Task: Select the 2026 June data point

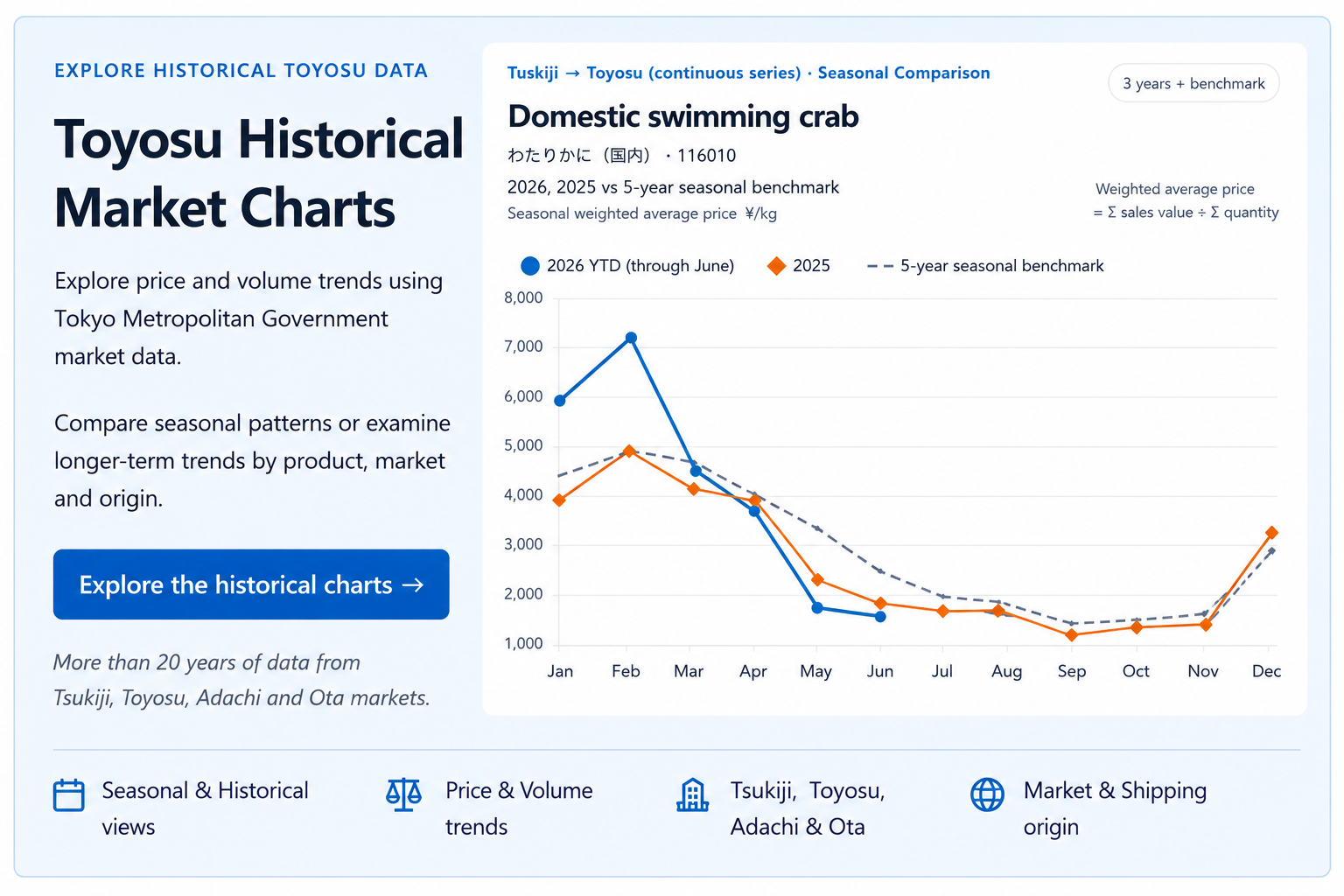Action: pyautogui.click(x=880, y=617)
